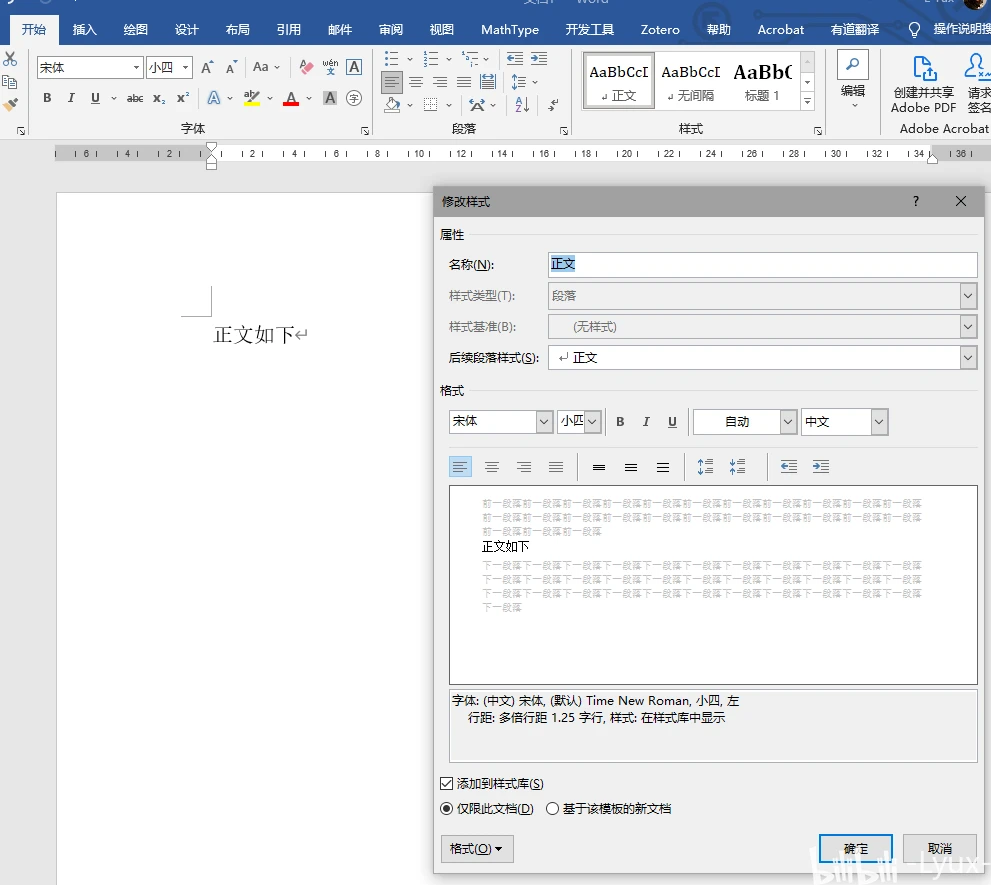991x885 pixels.
Task: Click the Cancel (取消) button
Action: point(939,848)
